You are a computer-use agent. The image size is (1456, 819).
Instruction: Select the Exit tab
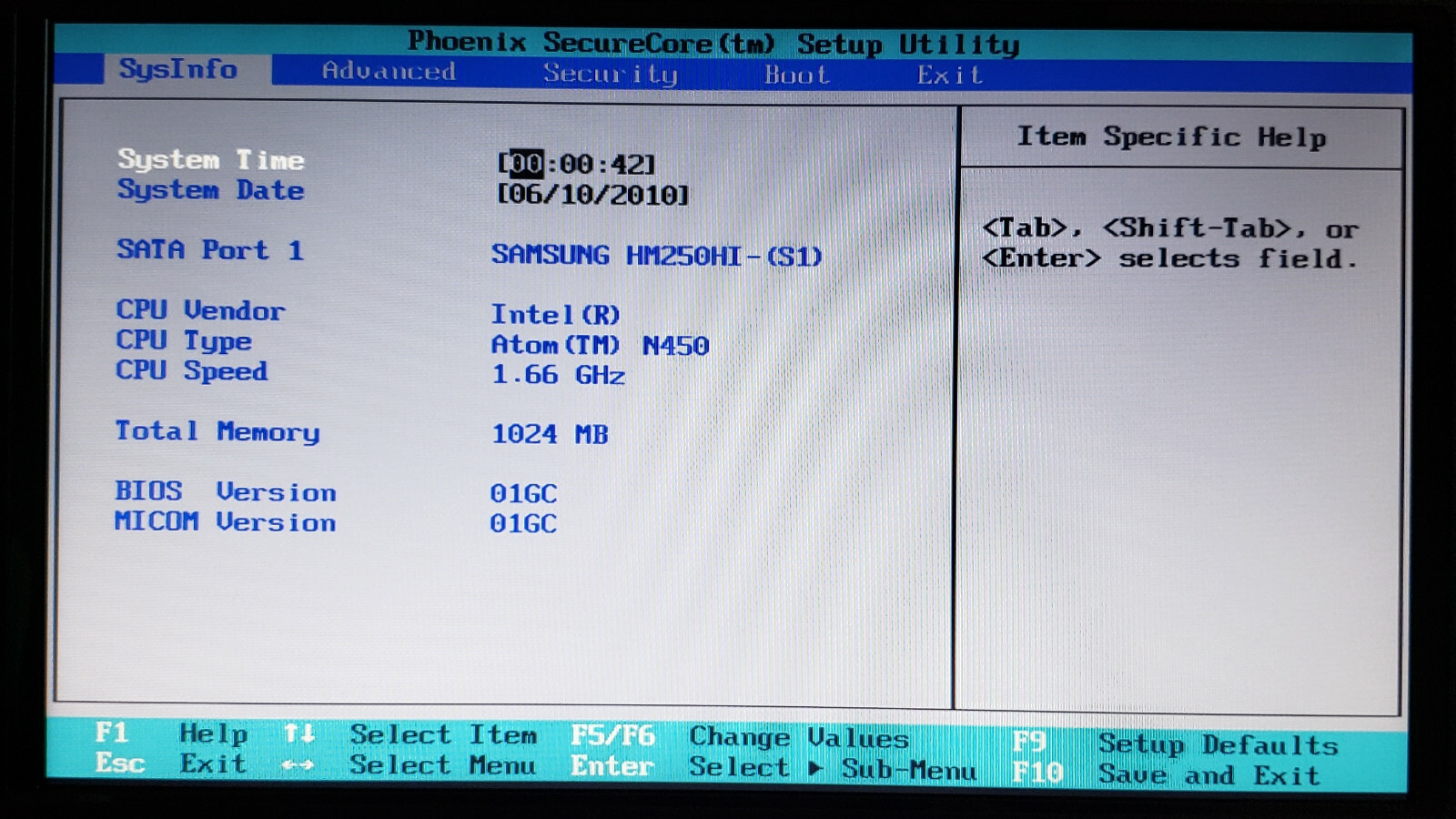pyautogui.click(x=950, y=75)
